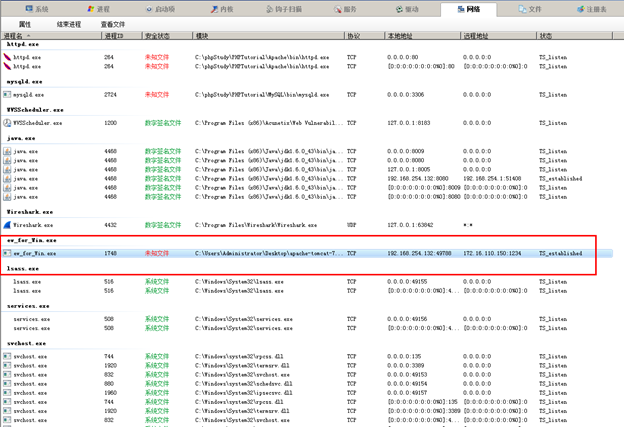Sort by the 状态 column header

click(x=574, y=36)
